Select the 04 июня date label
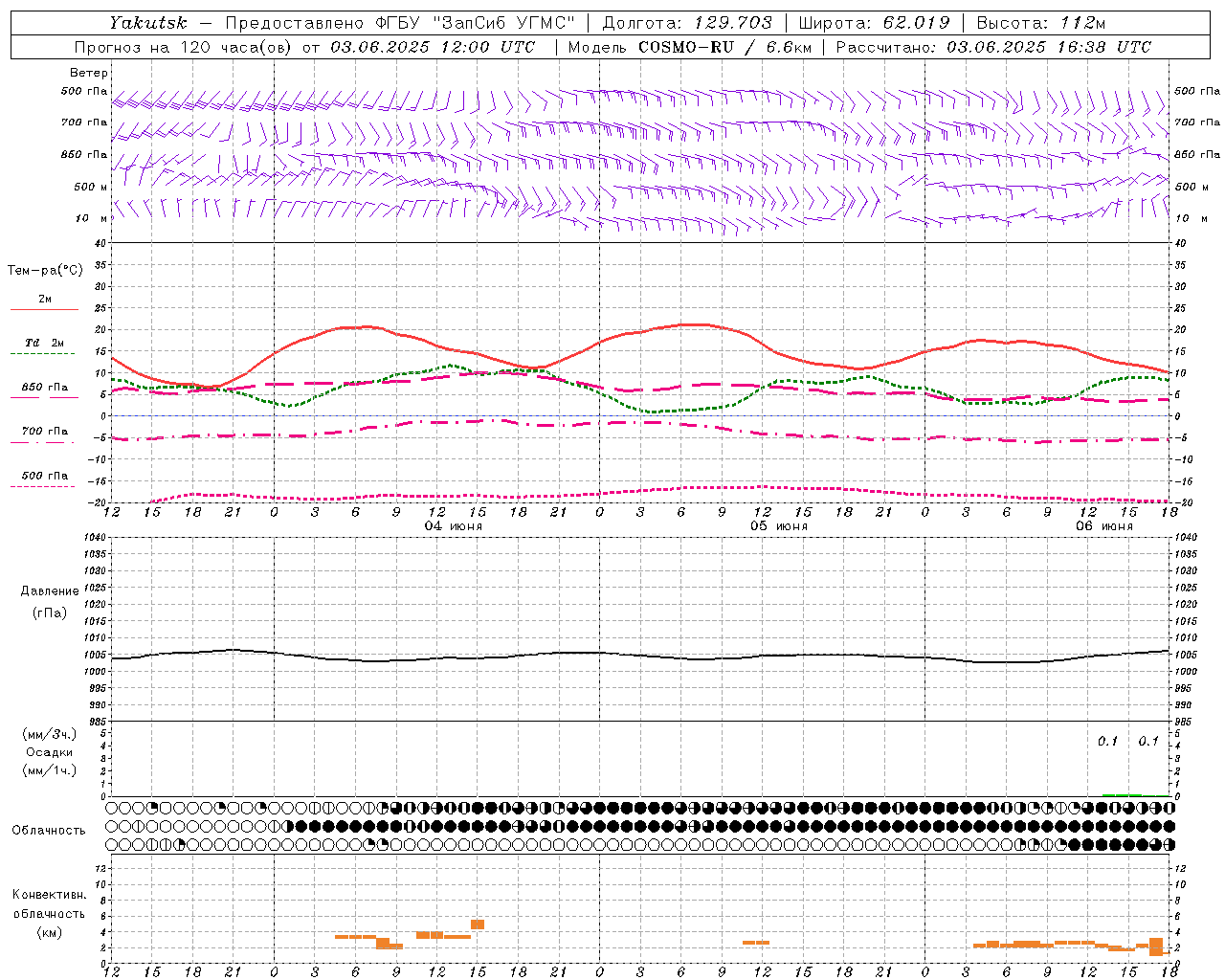 (454, 526)
